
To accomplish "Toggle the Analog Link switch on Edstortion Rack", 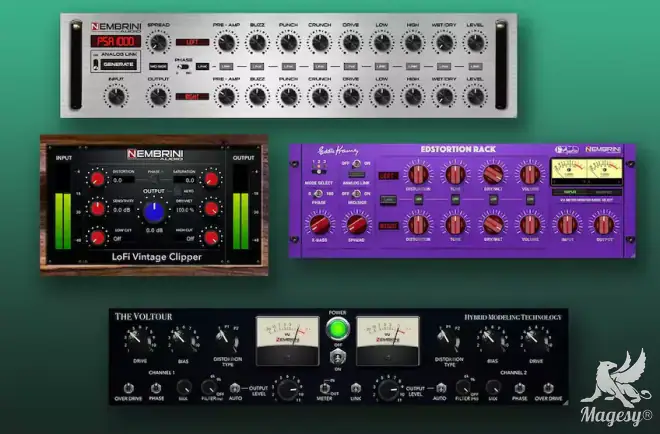I will (x=357, y=164).
